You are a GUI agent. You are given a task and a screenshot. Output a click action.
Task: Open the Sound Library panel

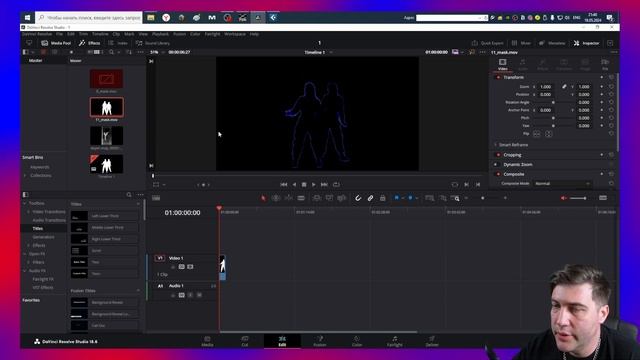(153, 43)
